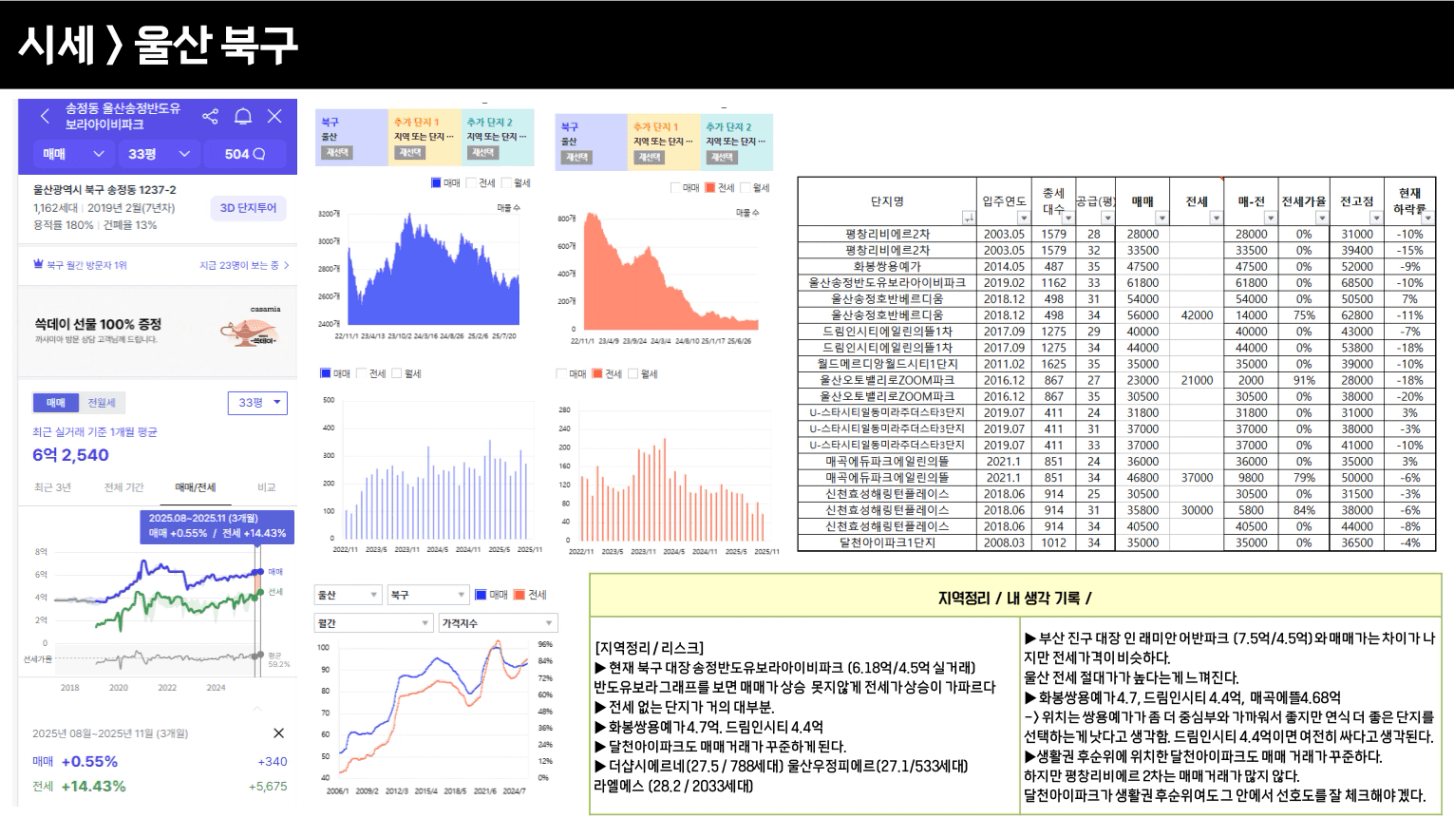This screenshot has height=818, width=1454.
Task: Click the 지역정리 / 내 생각 기록 / header
Action: tap(1014, 598)
